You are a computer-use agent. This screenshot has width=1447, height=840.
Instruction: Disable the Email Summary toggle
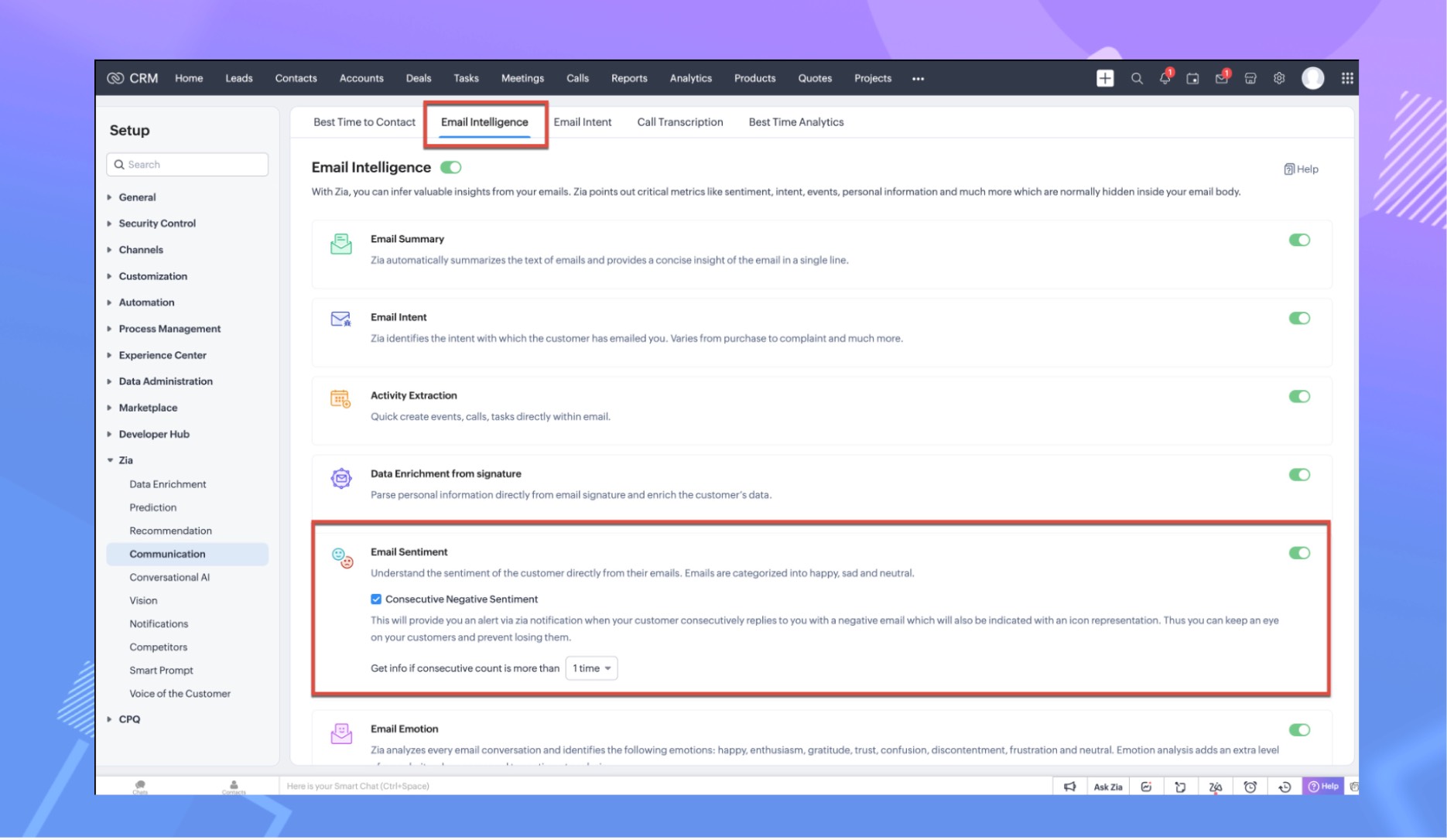pos(1298,240)
